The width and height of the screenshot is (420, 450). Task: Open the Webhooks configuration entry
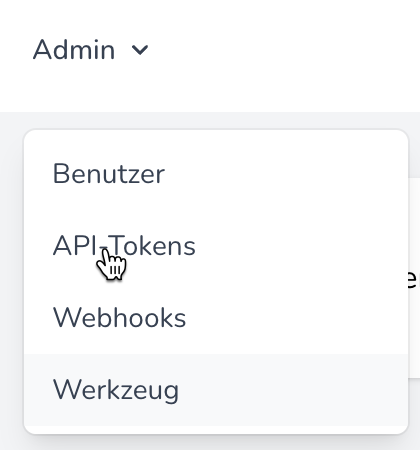(x=119, y=318)
